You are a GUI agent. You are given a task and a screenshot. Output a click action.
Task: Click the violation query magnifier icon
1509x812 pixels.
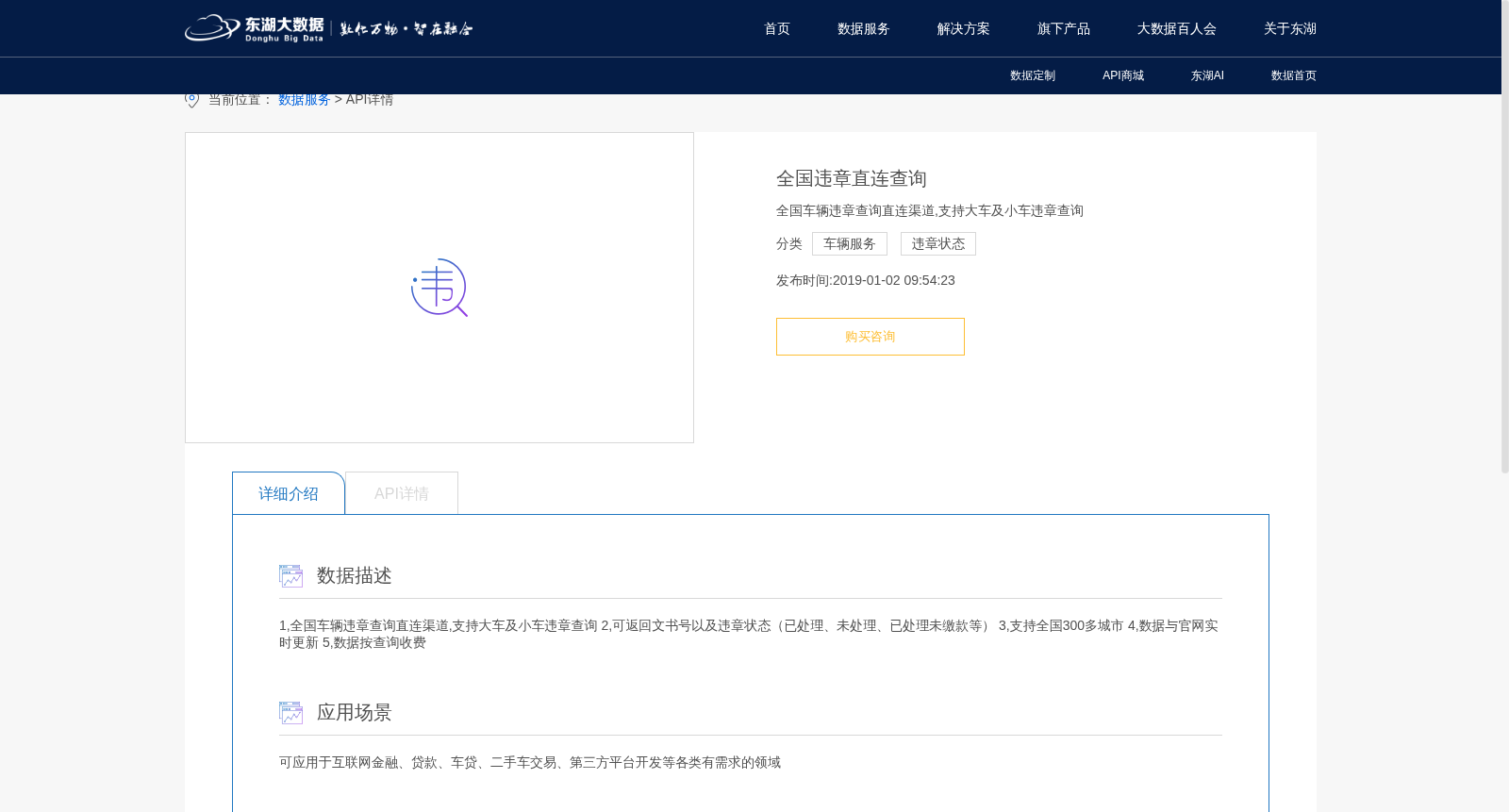point(439,288)
